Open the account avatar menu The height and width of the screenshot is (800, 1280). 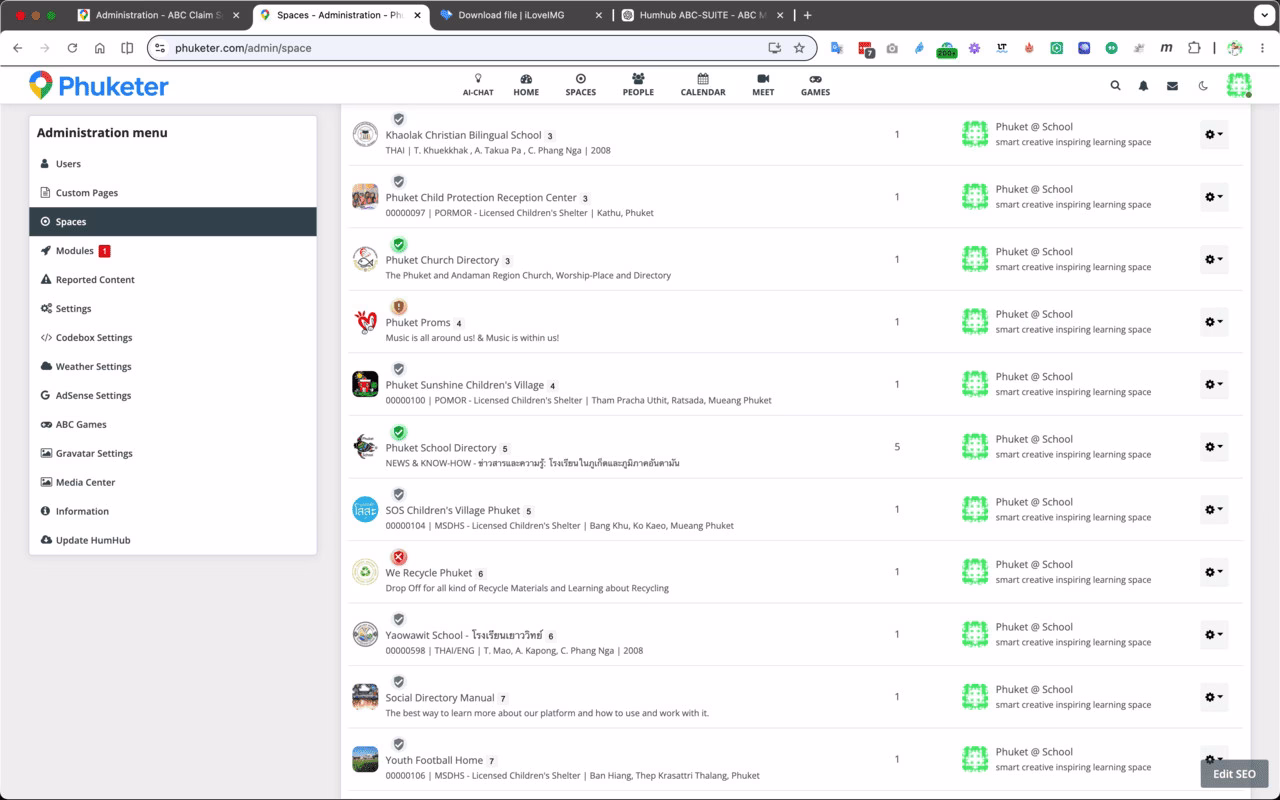(x=1239, y=86)
